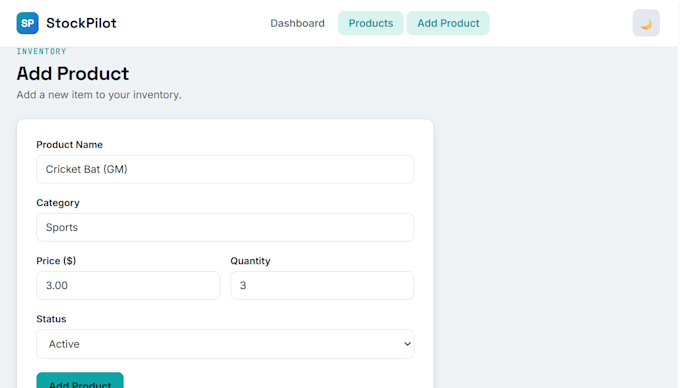Select the Add Product nav tab
Image resolution: width=680 pixels, height=388 pixels.
coord(448,23)
